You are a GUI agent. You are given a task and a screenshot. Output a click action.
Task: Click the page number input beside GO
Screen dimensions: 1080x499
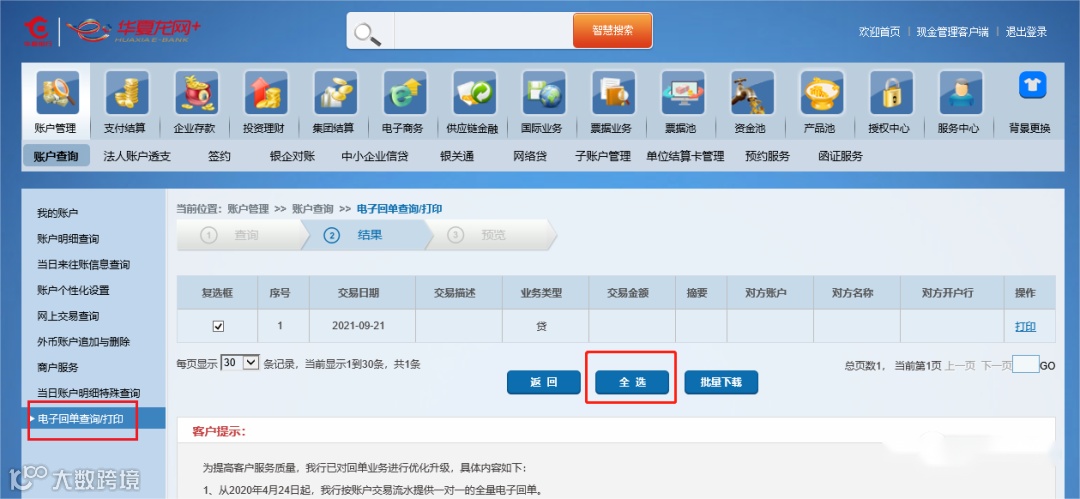click(x=1026, y=365)
